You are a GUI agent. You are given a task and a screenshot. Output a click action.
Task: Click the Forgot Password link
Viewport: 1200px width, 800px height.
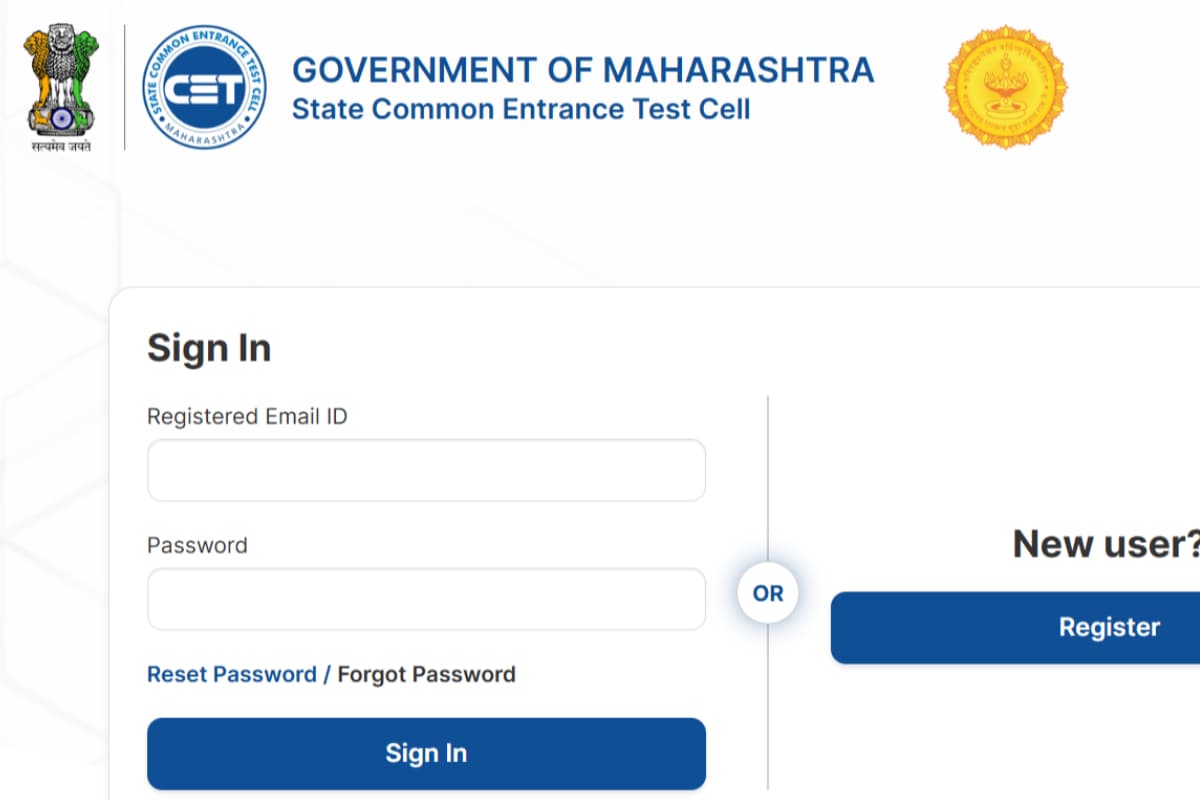coord(426,674)
